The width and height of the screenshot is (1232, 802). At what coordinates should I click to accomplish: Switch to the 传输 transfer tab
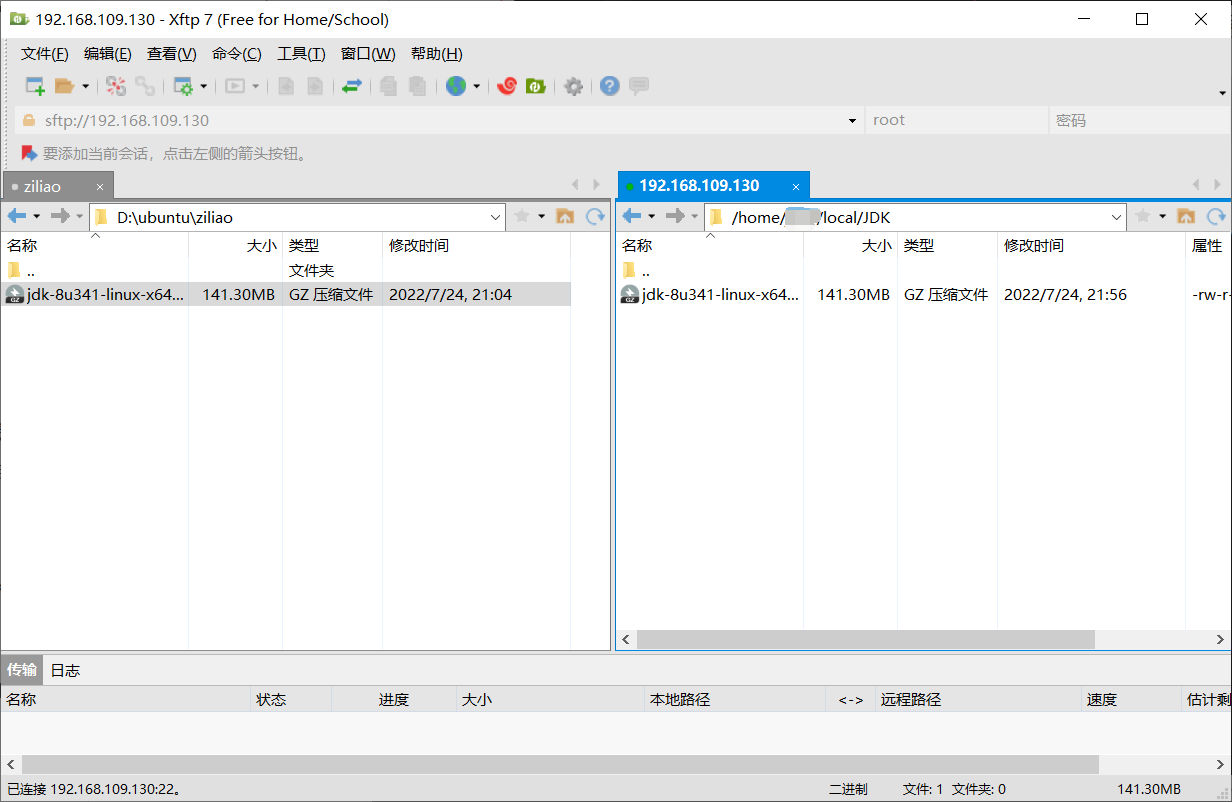22,670
